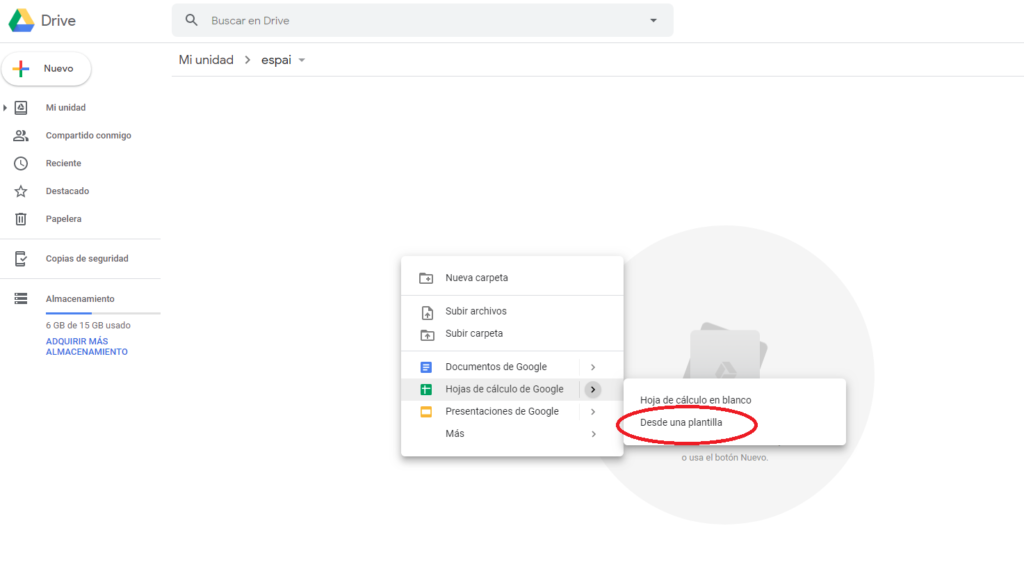Click the Buscar en Drive search field

420,20
